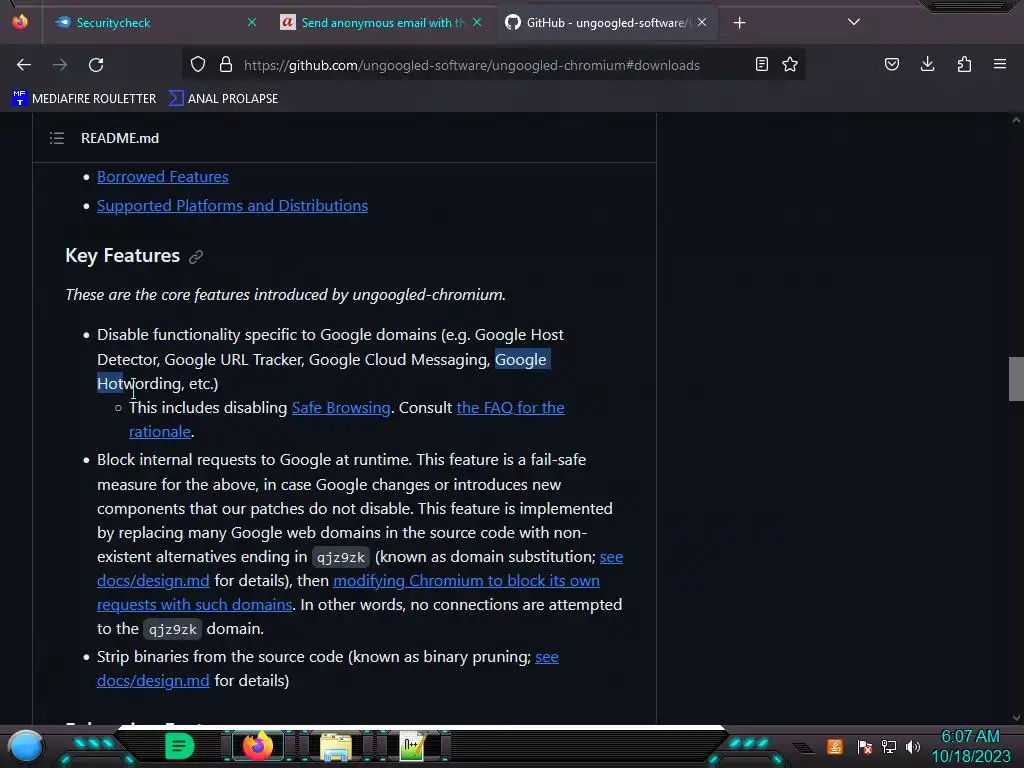Open File Explorer from taskbar

[336, 747]
